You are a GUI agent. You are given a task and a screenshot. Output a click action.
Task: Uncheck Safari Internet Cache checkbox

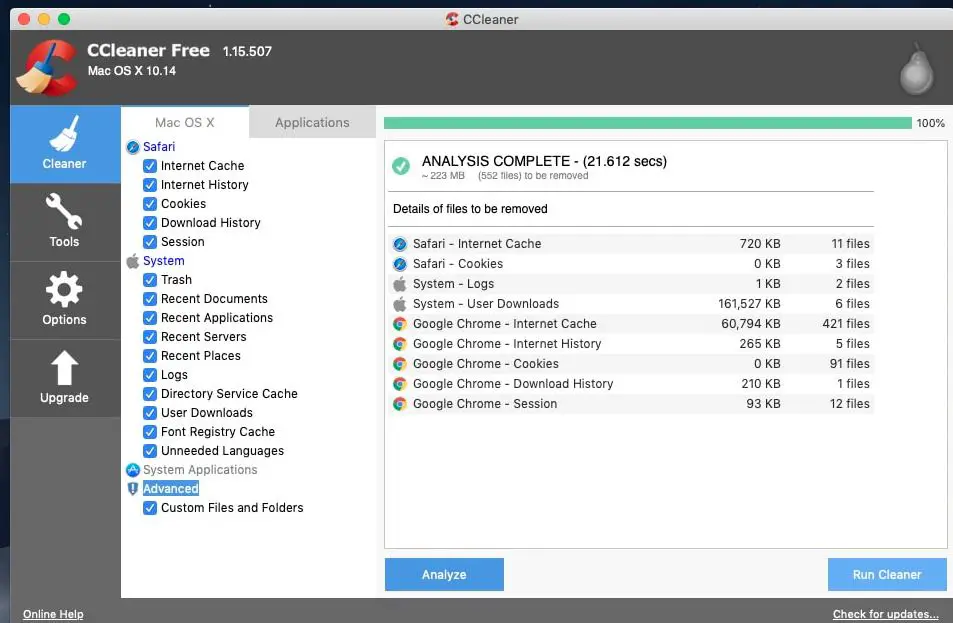point(150,166)
